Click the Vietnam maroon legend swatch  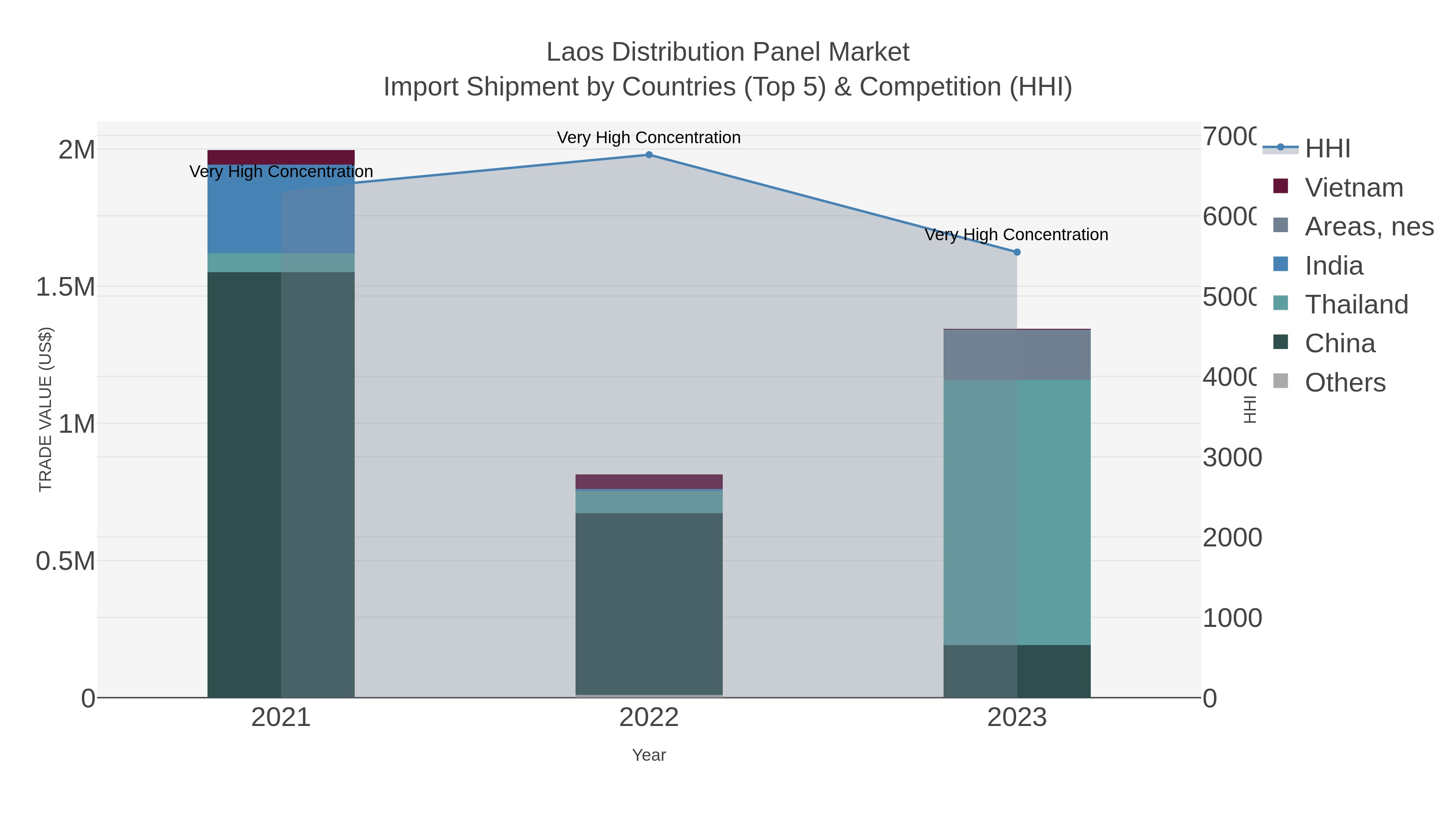1281,186
